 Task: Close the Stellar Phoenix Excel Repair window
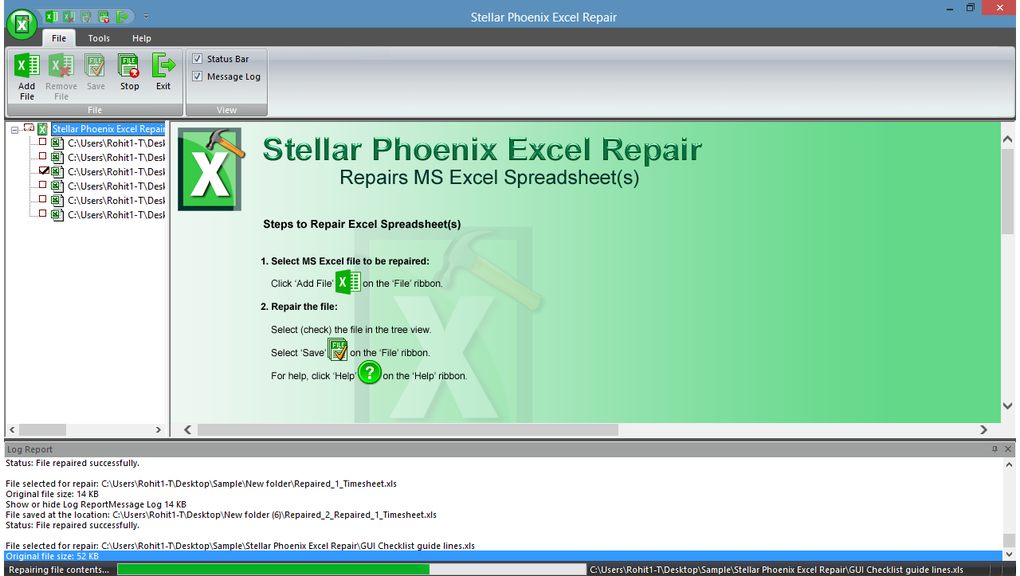(1000, 8)
